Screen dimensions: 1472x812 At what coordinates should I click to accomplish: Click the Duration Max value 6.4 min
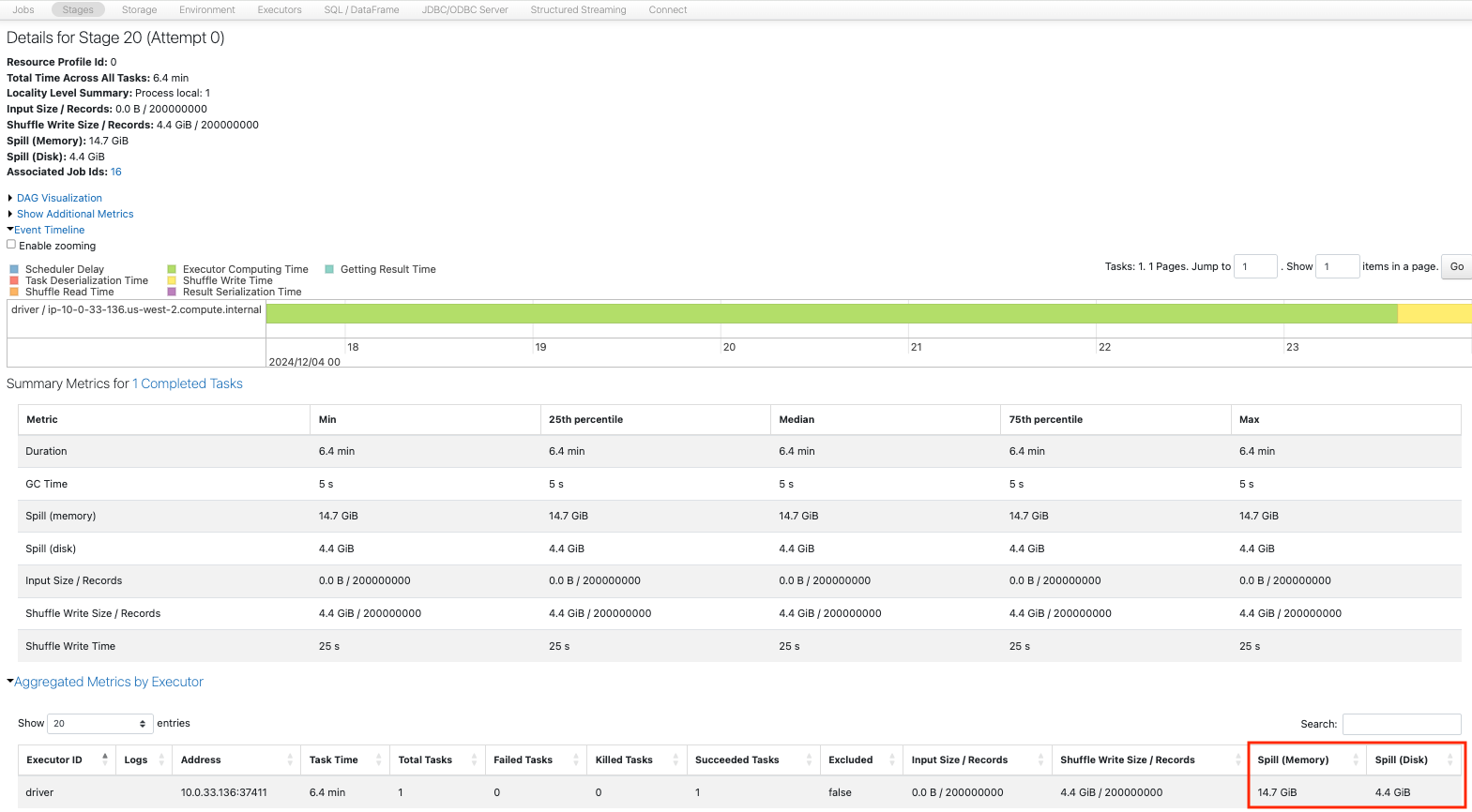pyautogui.click(x=1257, y=451)
